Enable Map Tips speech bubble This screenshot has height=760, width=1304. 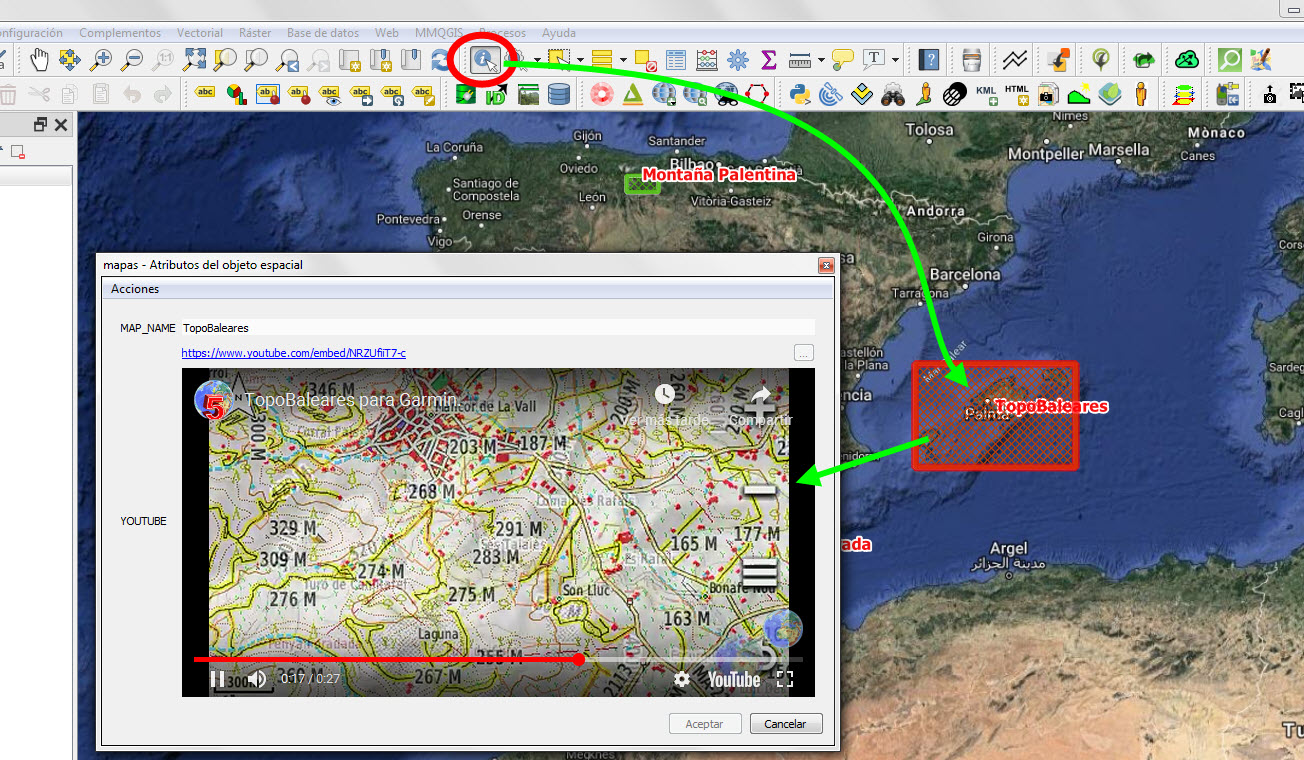coord(843,60)
